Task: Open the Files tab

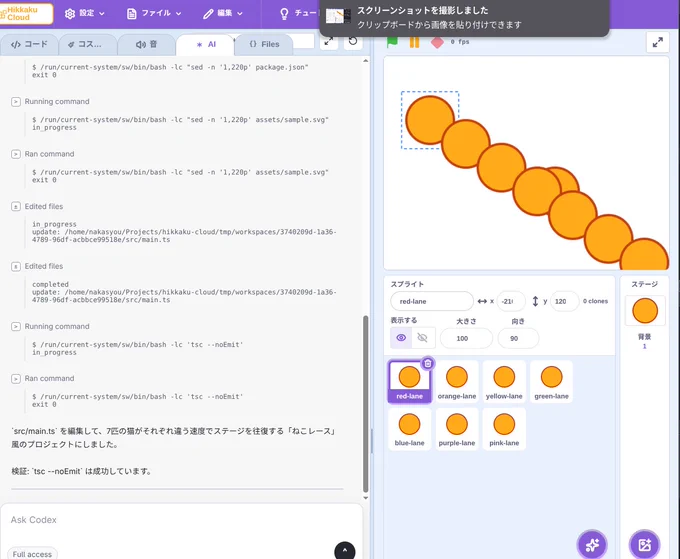Action: pyautogui.click(x=264, y=44)
